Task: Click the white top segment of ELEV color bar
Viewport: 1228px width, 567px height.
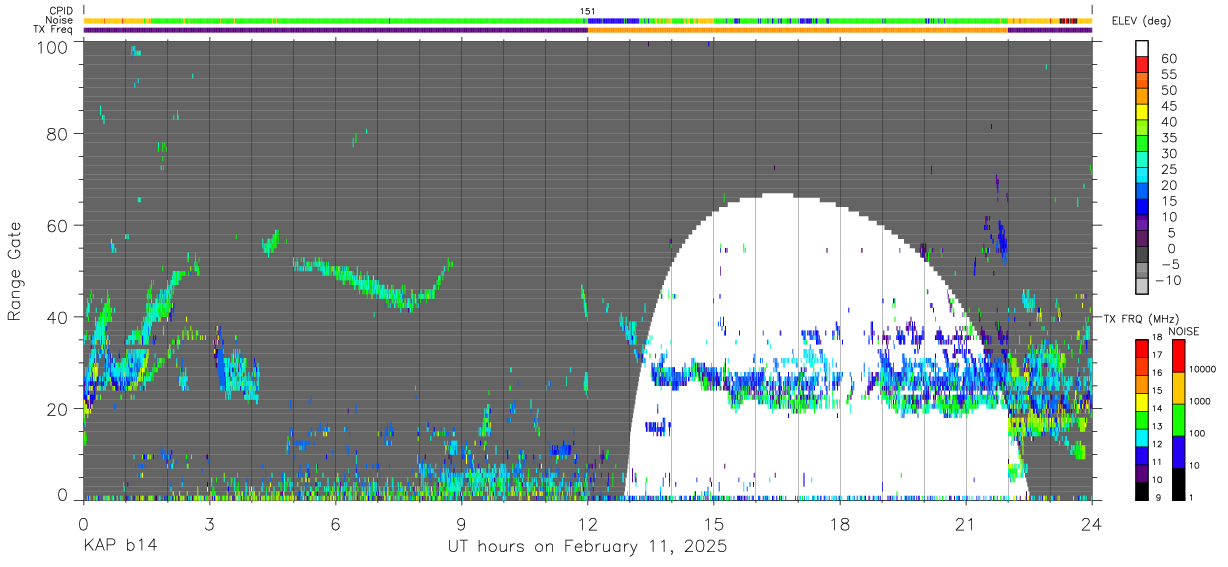Action: pos(1142,49)
